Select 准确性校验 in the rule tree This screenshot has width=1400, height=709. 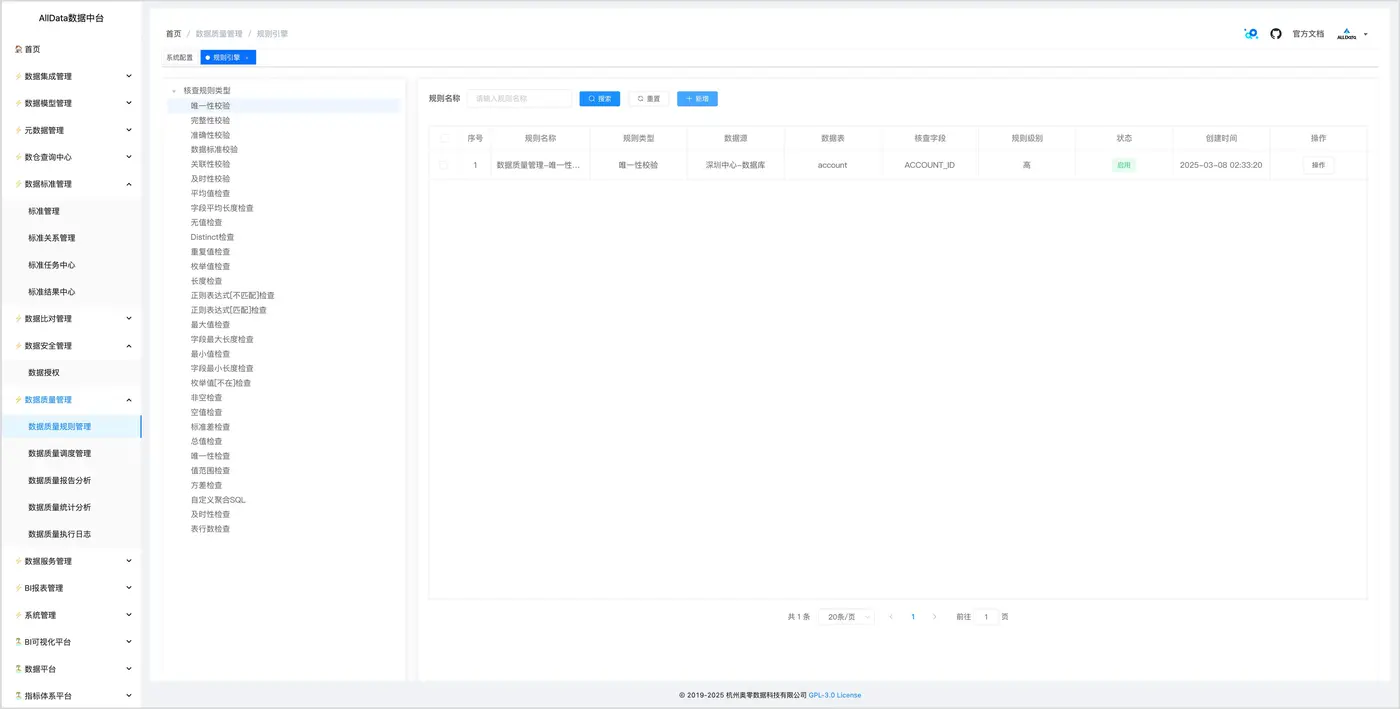coord(210,135)
